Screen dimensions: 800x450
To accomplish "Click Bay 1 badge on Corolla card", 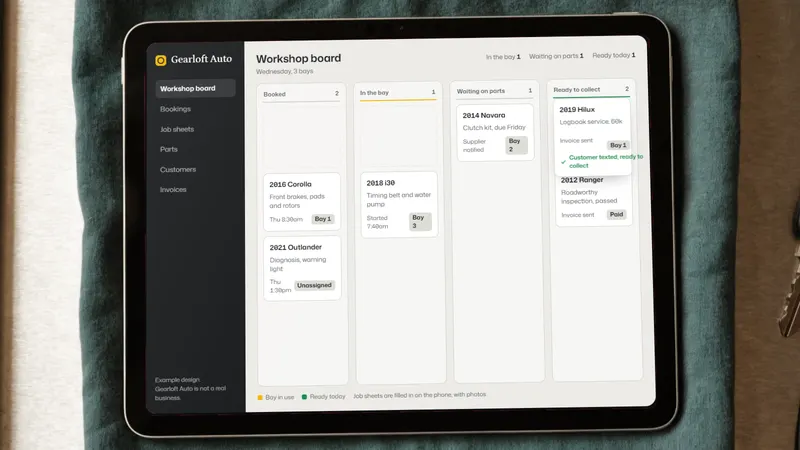I will (323, 219).
